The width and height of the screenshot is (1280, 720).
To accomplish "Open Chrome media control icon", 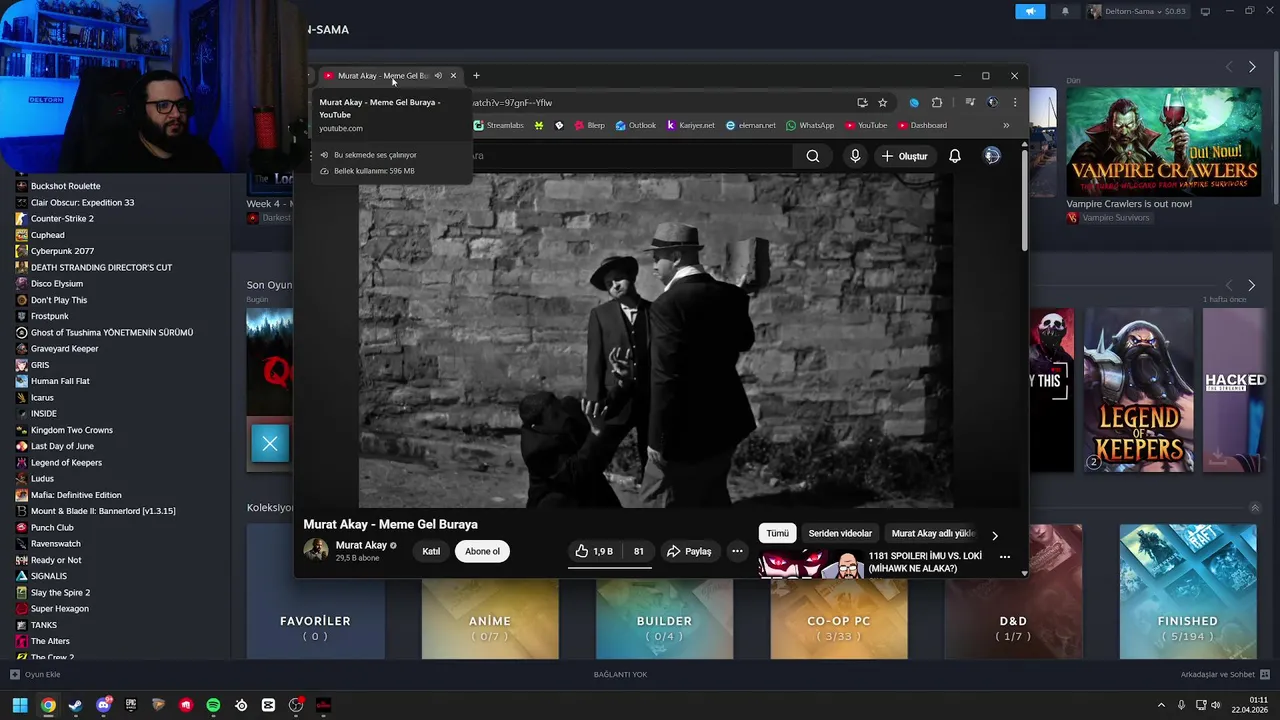I will pos(969,102).
